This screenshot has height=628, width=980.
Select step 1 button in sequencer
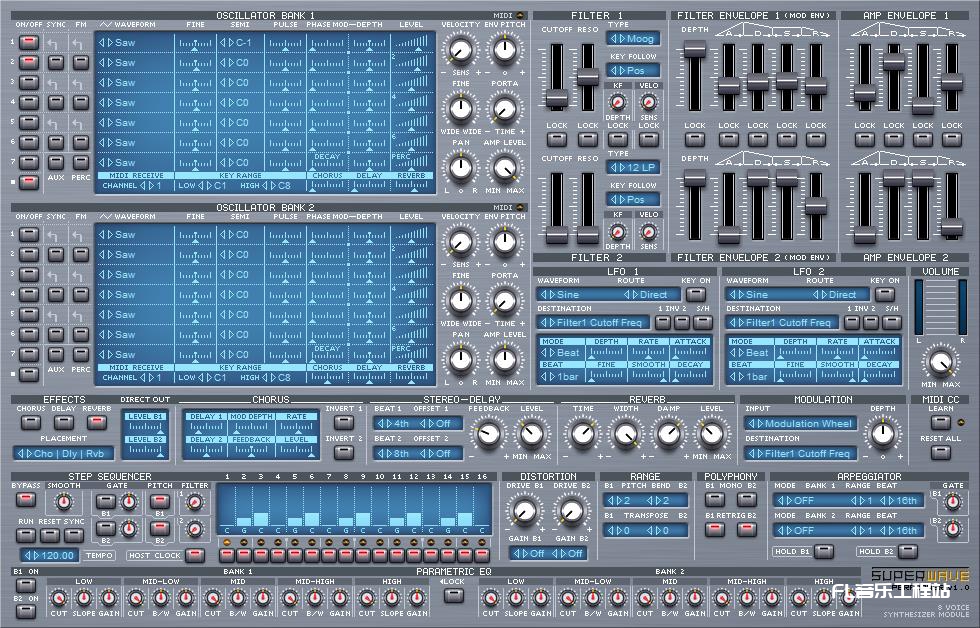(x=228, y=554)
